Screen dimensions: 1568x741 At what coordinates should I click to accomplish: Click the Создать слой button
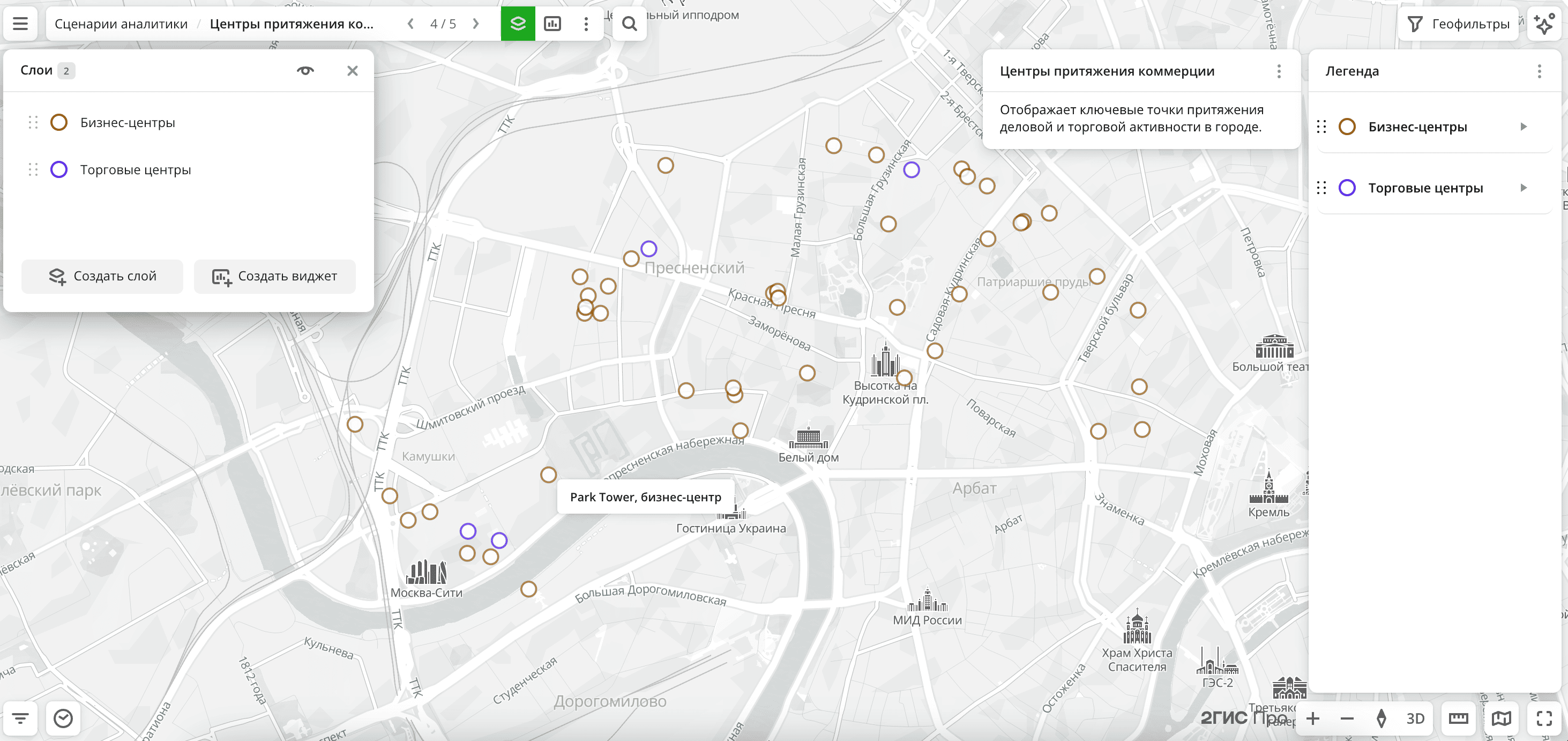pos(102,277)
